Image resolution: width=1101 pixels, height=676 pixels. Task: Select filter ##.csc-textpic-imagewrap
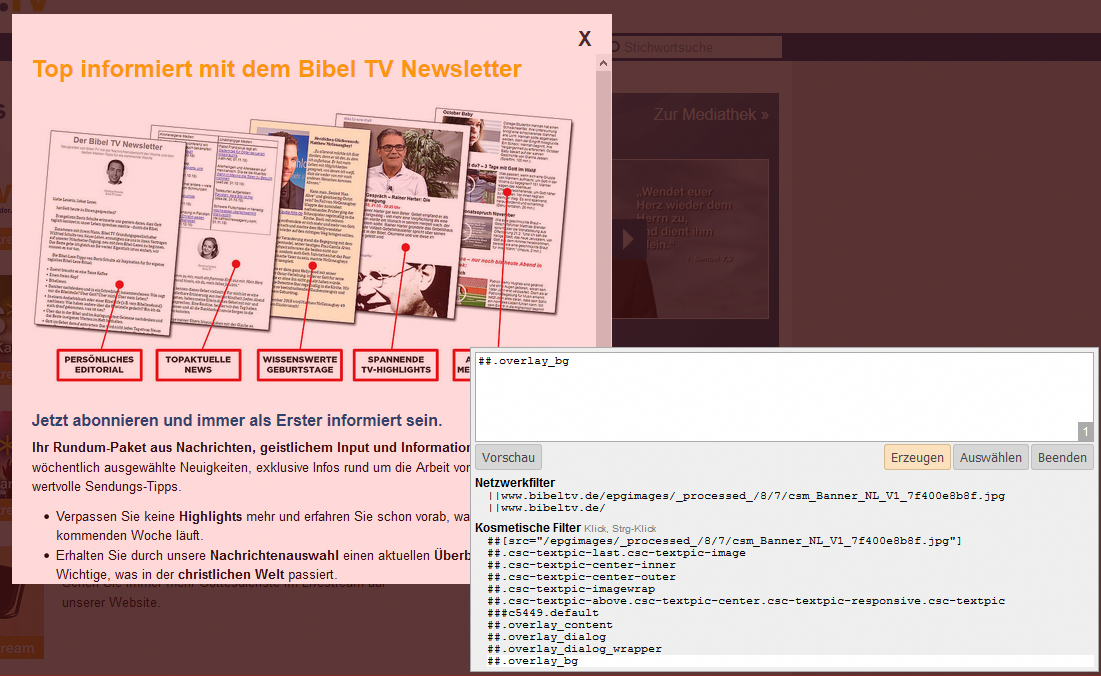pyautogui.click(x=571, y=588)
